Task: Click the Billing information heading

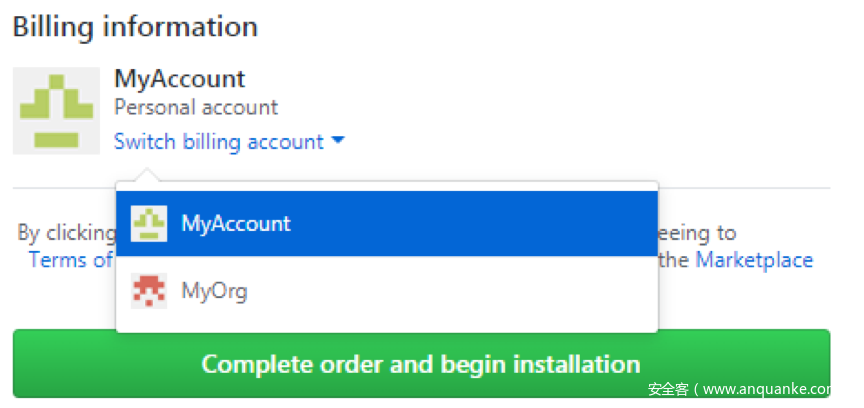Action: pos(135,27)
